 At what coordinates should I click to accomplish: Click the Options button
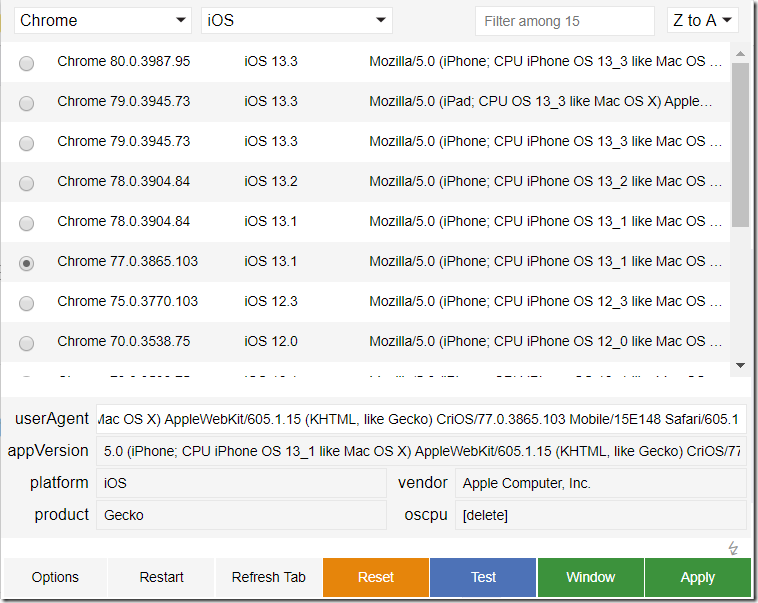click(x=55, y=577)
